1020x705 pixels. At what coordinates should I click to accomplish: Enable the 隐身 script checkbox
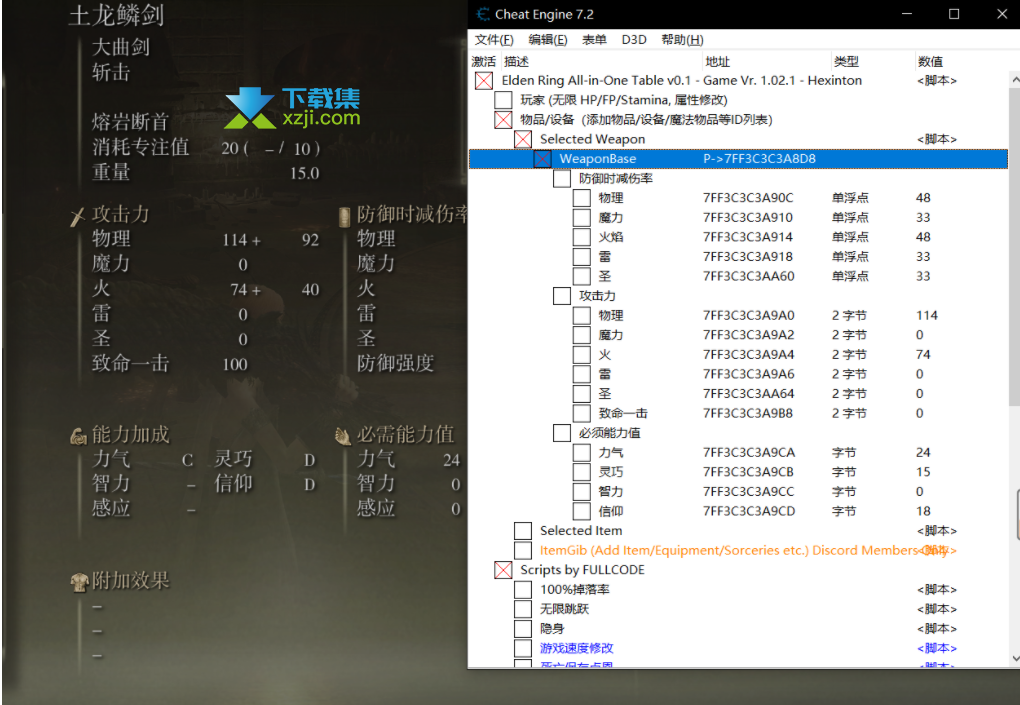[x=522, y=628]
